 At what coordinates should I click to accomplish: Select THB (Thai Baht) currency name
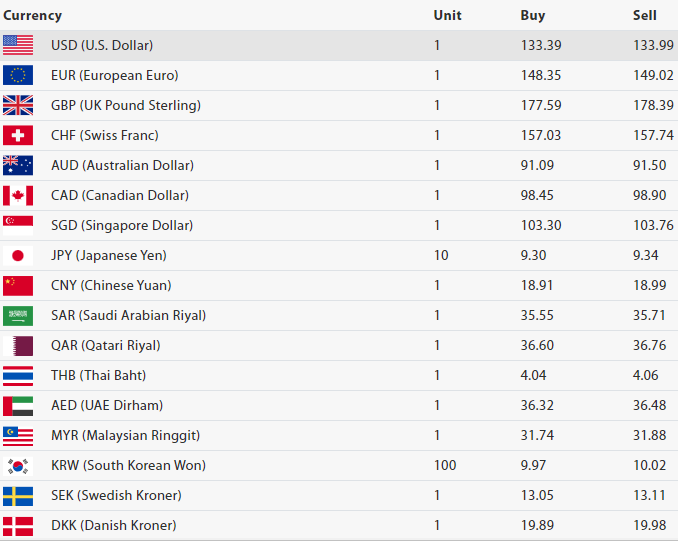tap(98, 375)
